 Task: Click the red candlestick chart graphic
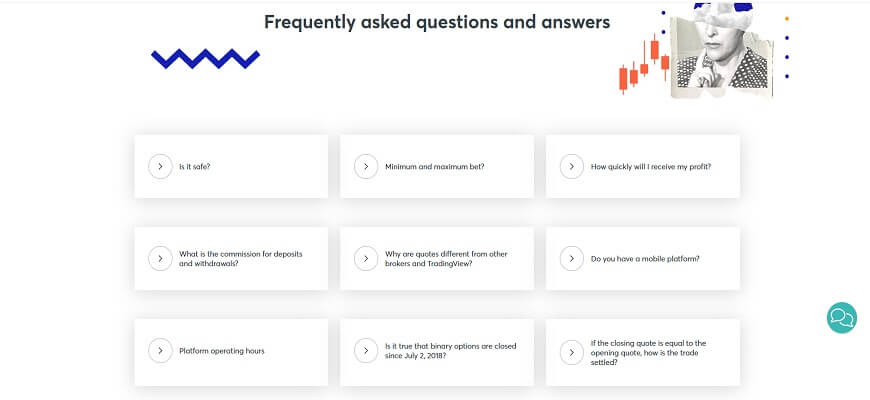click(644, 65)
